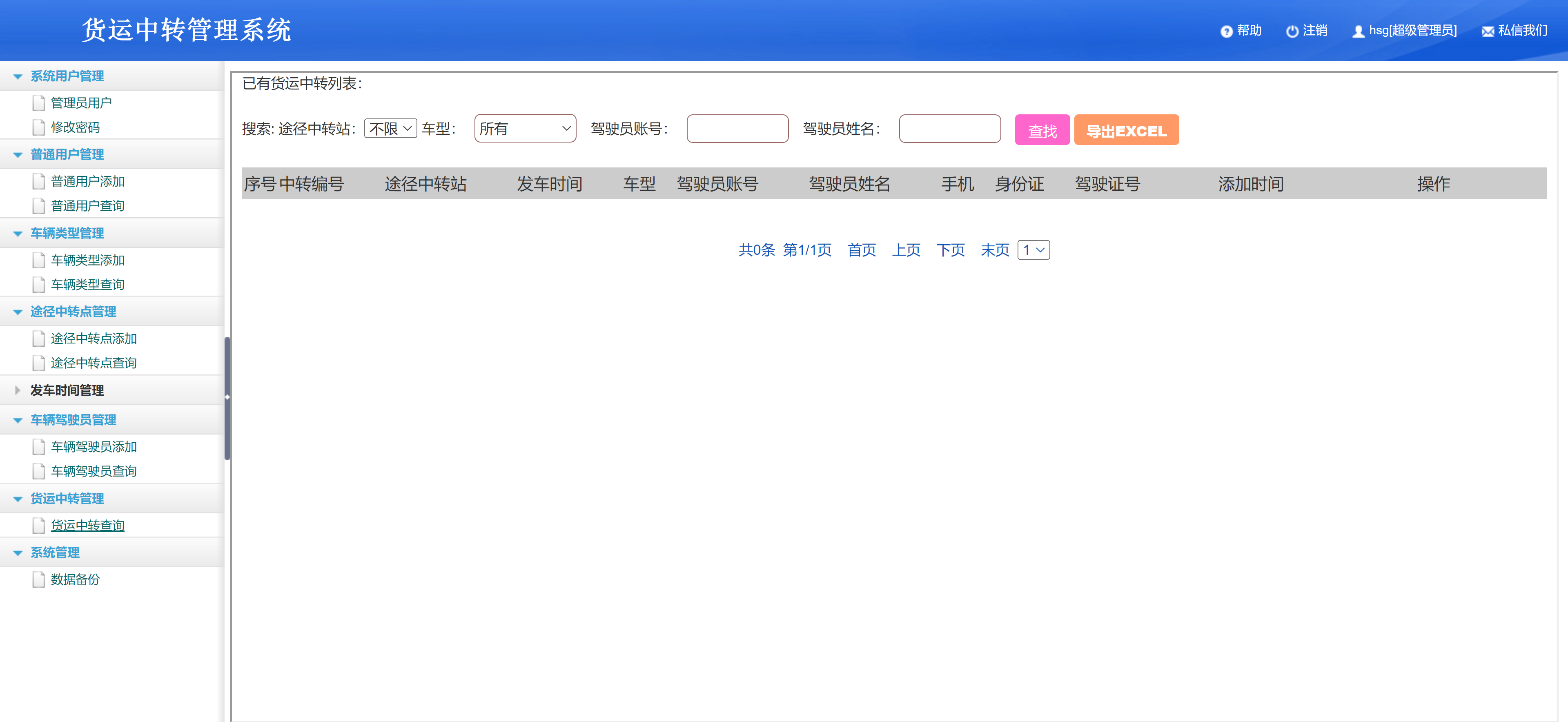Click the 车辆类型管理 section title

coord(67,233)
